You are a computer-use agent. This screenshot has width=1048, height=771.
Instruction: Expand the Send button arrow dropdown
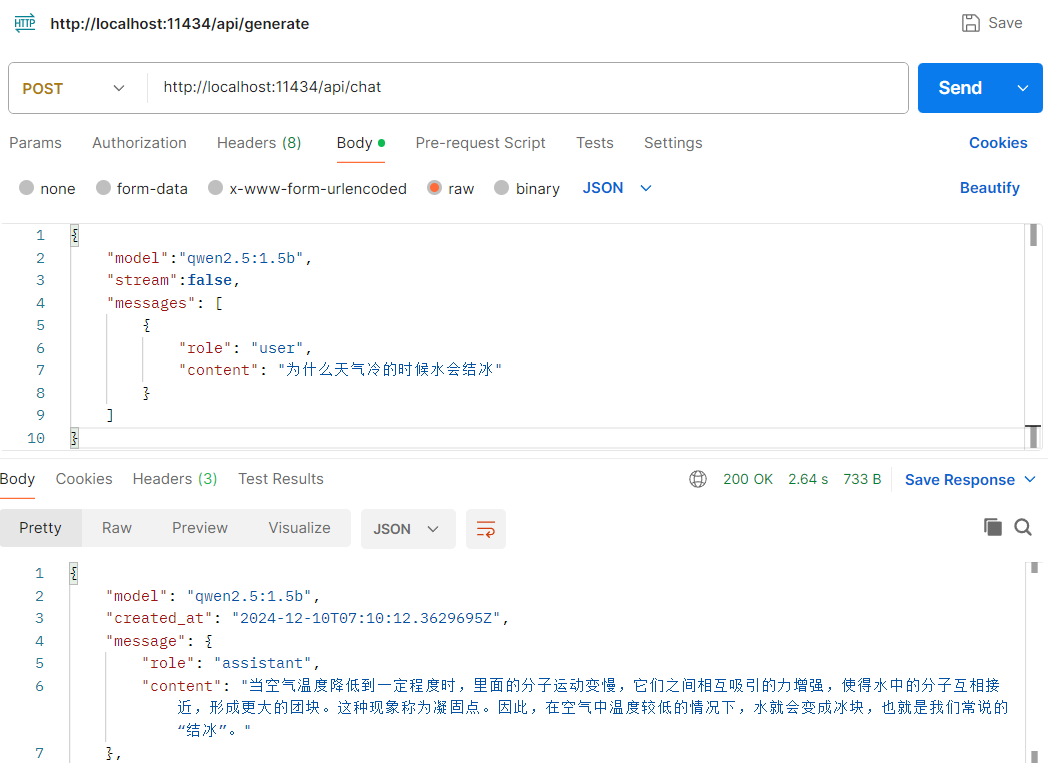point(1023,88)
